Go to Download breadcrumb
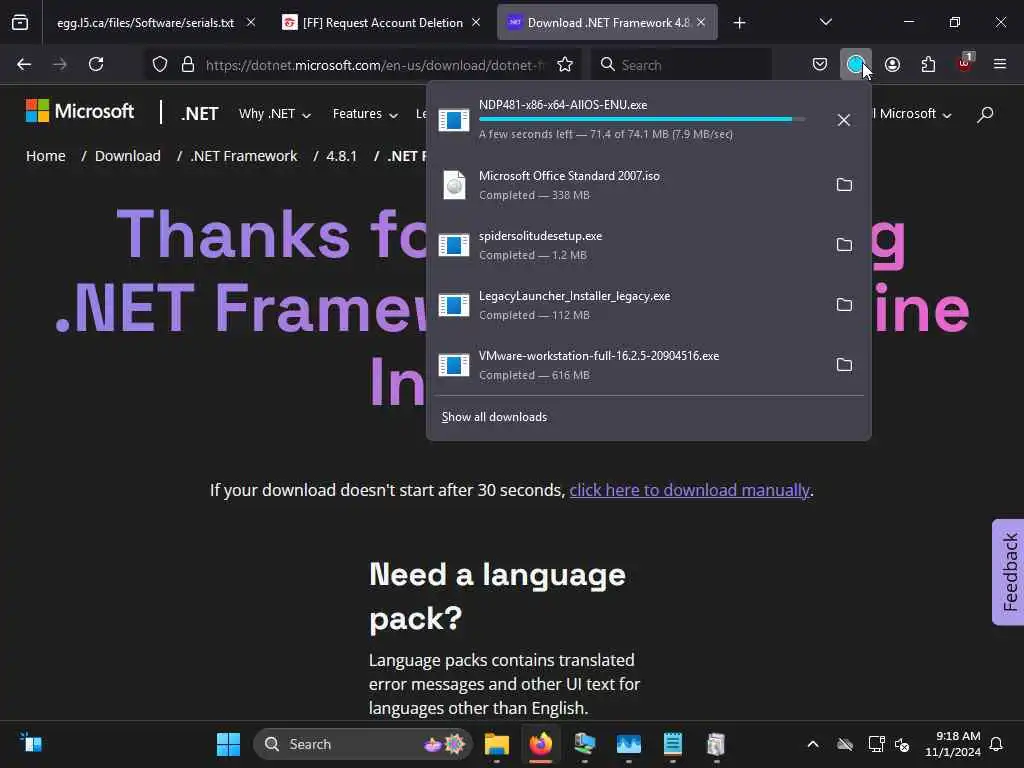The width and height of the screenshot is (1024, 768). pyautogui.click(x=127, y=156)
